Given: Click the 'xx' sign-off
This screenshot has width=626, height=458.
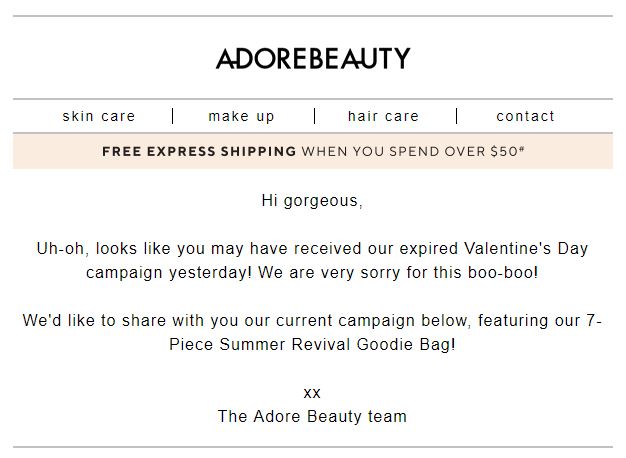Looking at the screenshot, I should (312, 393).
